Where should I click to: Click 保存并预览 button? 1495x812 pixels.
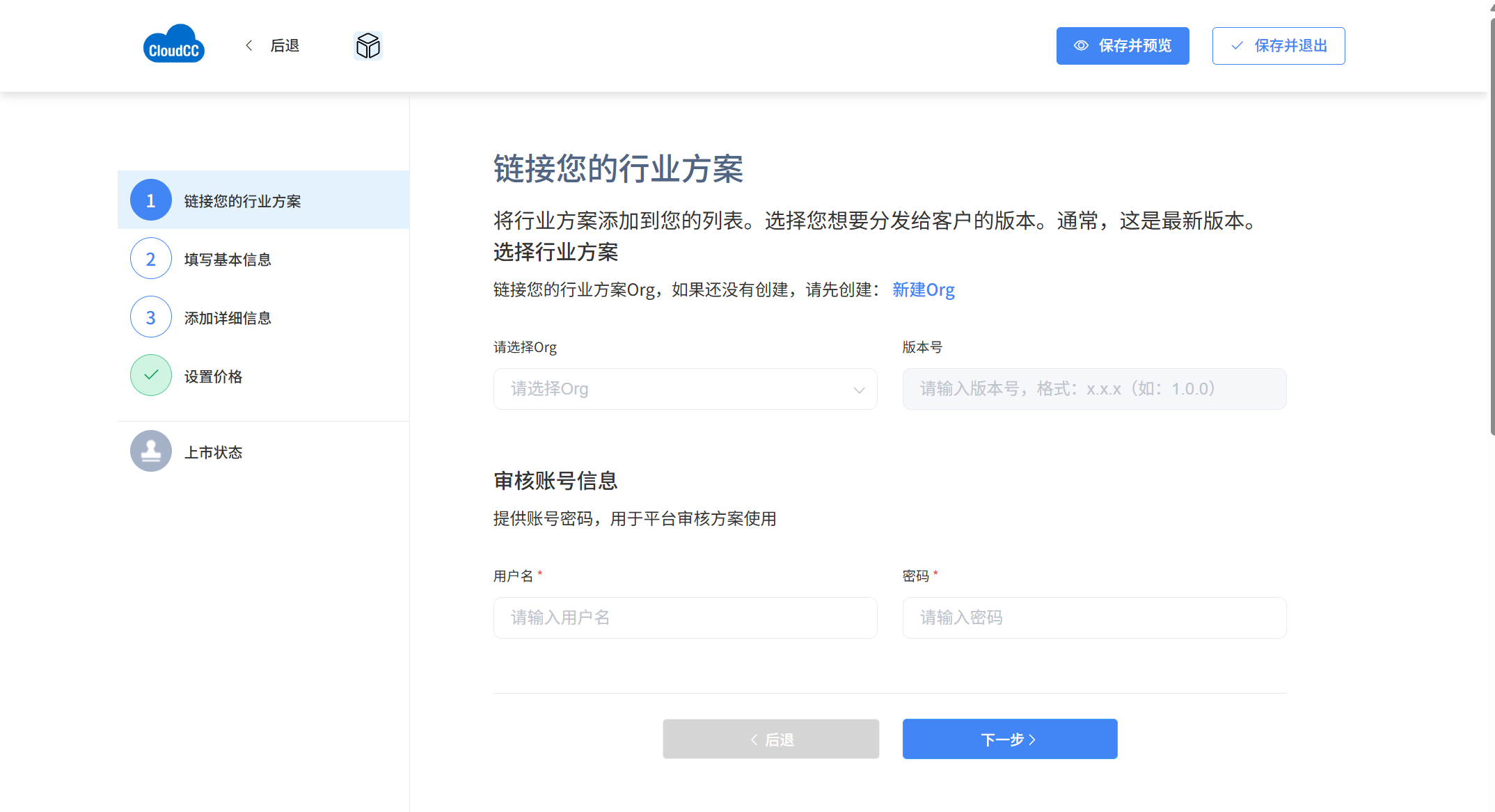(1122, 46)
